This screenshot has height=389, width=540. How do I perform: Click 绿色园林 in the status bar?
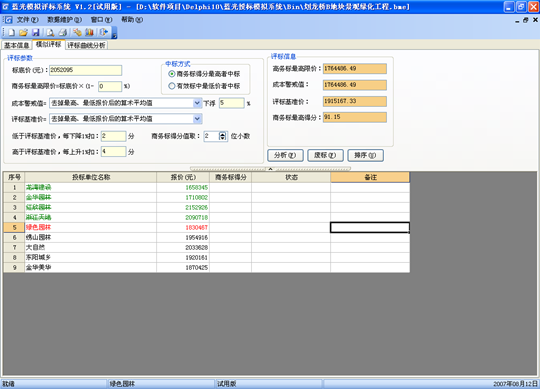(x=122, y=383)
